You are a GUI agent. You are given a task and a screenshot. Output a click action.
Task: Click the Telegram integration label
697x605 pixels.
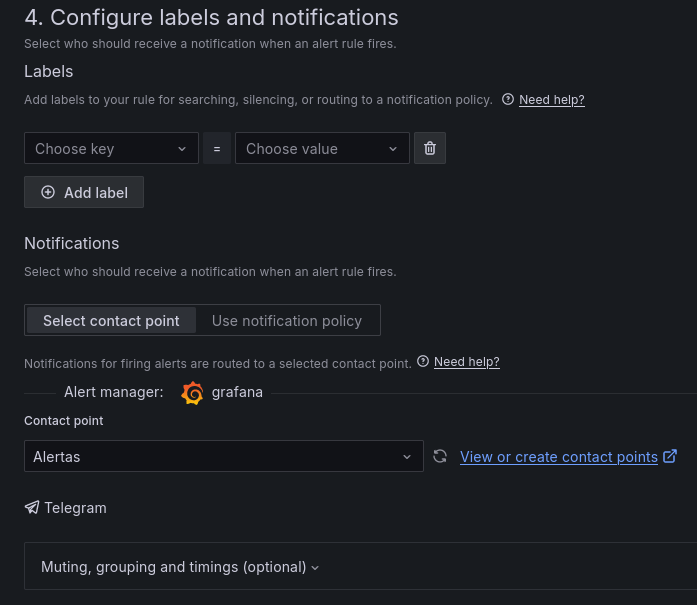click(x=75, y=508)
